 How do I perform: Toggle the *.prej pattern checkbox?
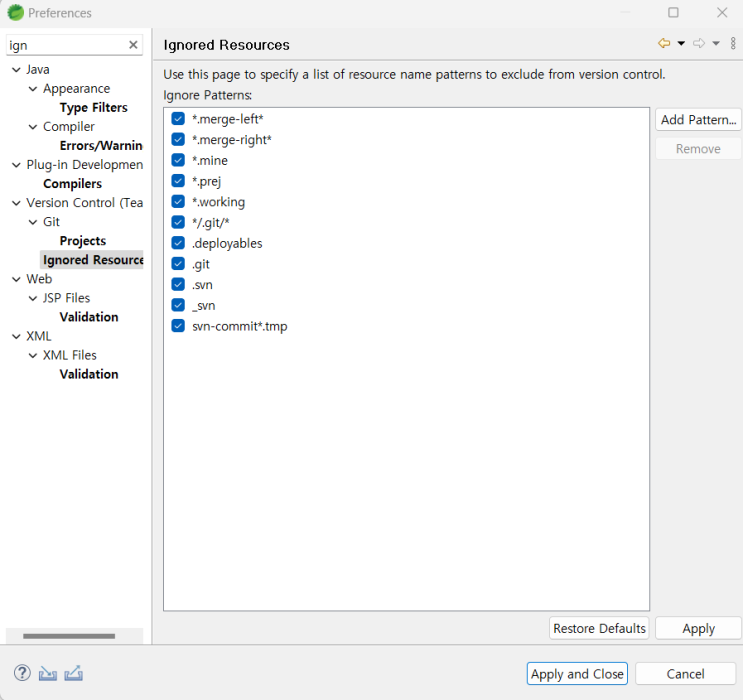click(x=178, y=181)
